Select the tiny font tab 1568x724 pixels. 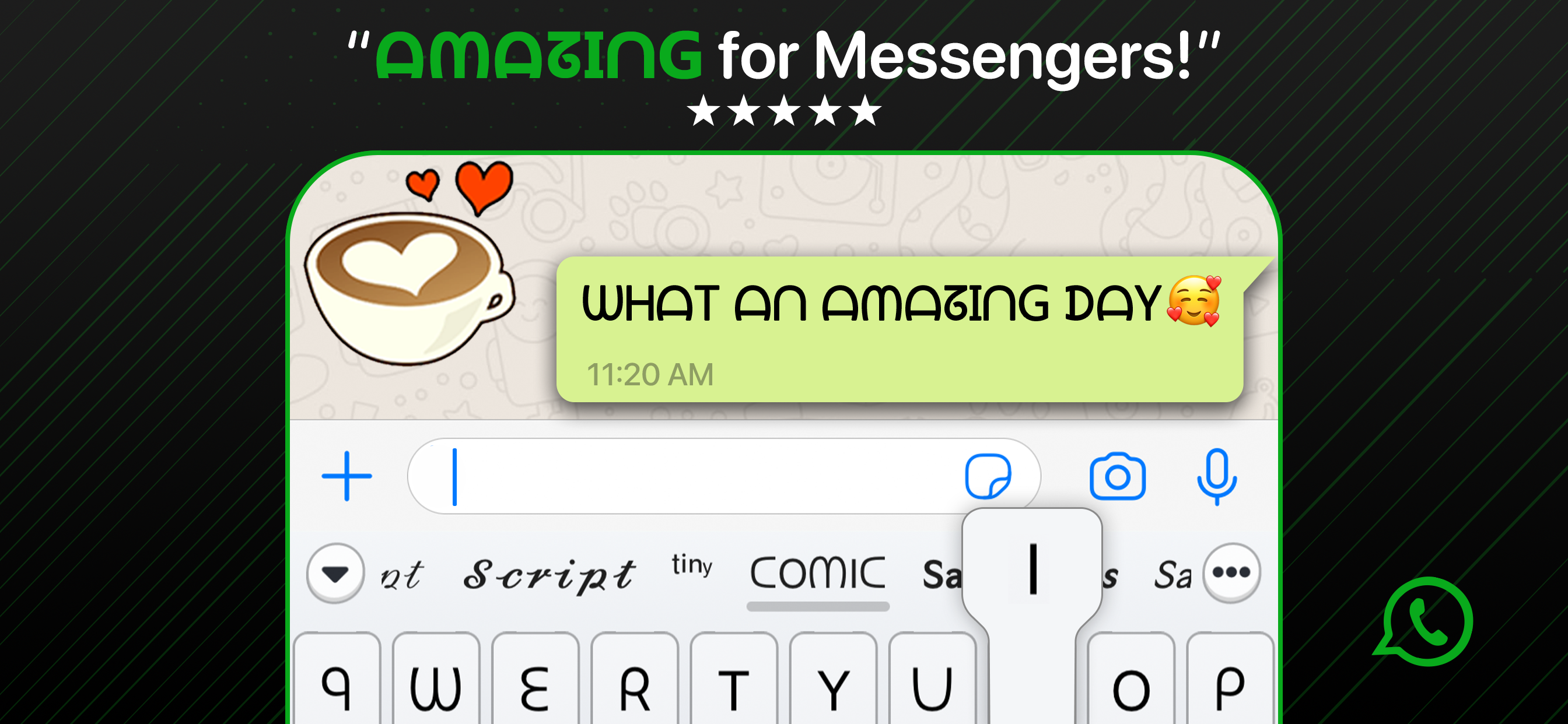(691, 565)
